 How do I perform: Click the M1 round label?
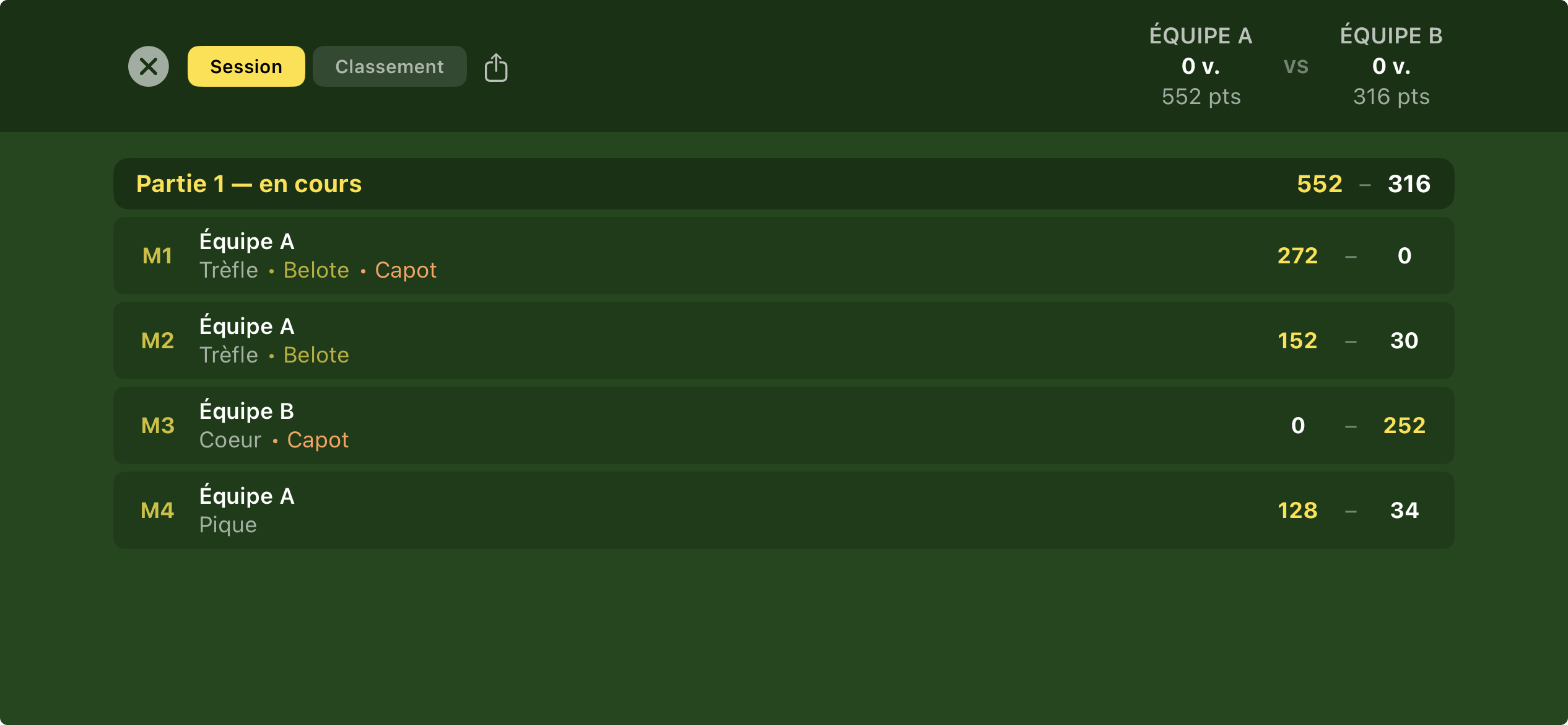click(x=157, y=255)
